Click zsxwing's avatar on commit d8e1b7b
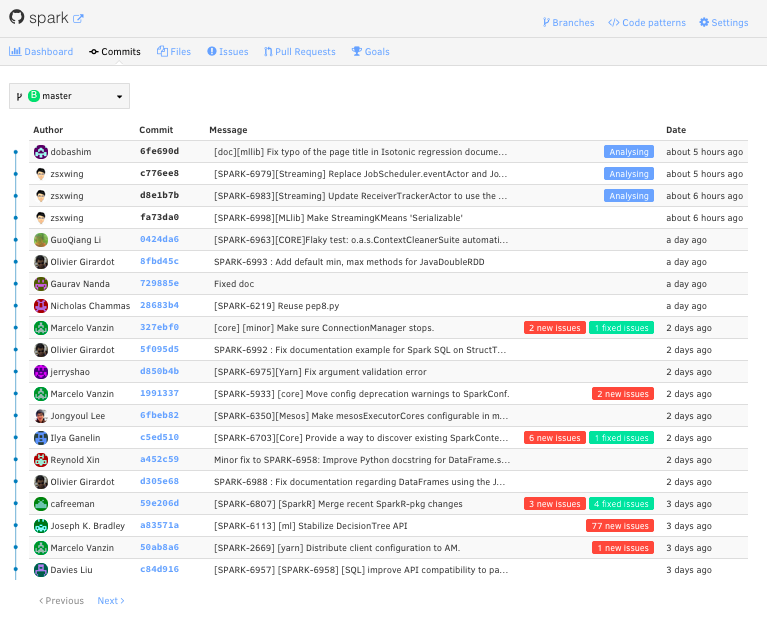 (41, 196)
